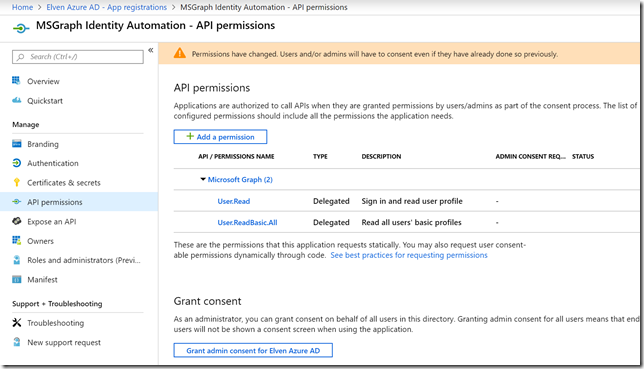Go to Branding settings

tap(43, 144)
